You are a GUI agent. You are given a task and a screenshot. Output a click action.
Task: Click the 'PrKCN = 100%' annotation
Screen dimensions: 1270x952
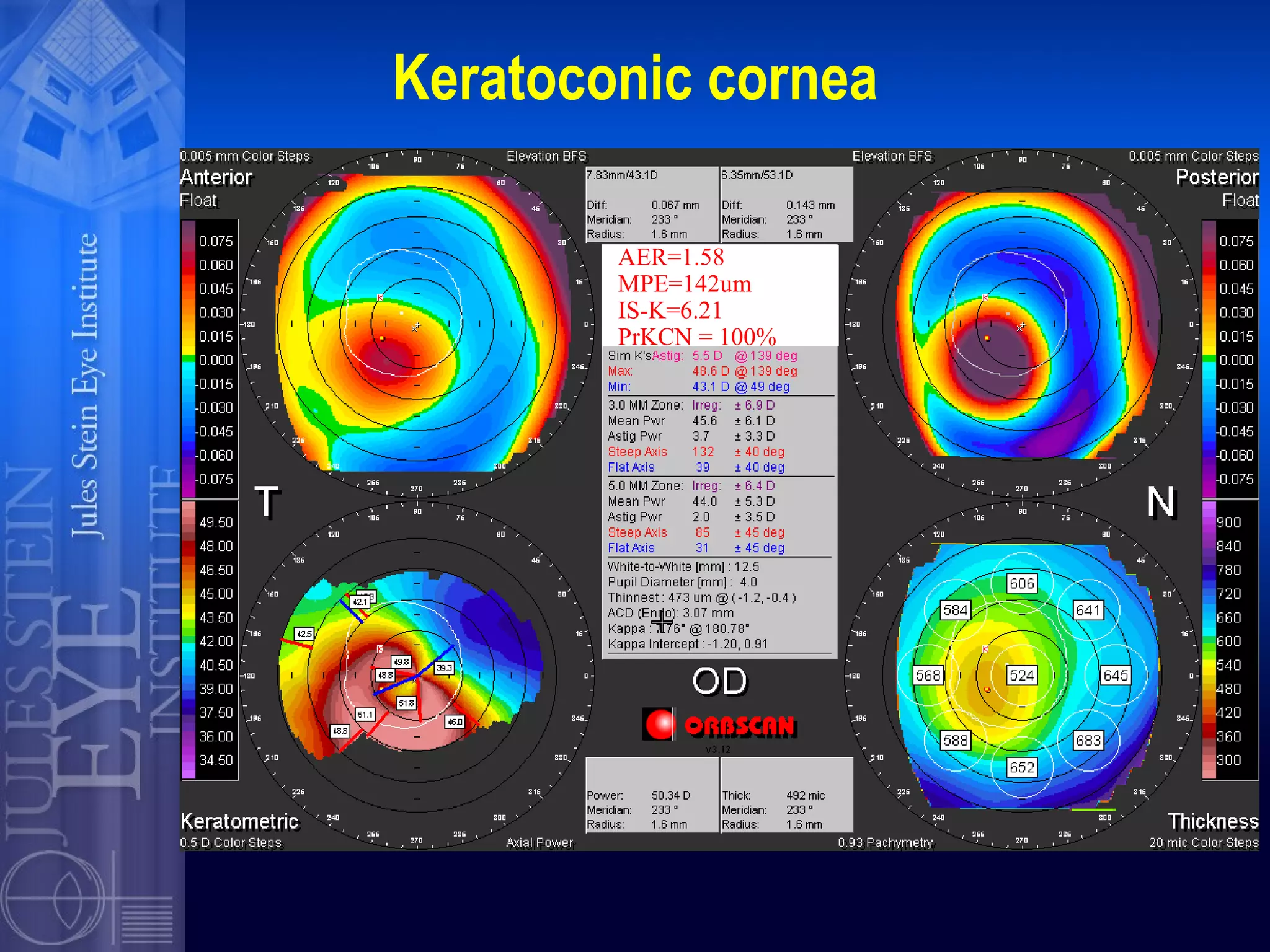(697, 337)
